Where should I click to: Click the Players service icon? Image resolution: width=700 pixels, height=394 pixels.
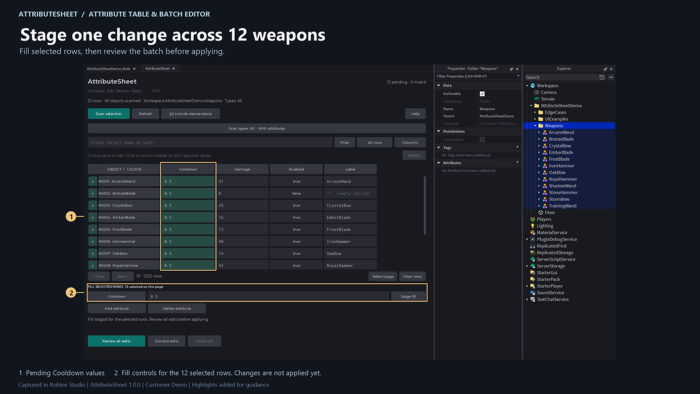point(533,220)
